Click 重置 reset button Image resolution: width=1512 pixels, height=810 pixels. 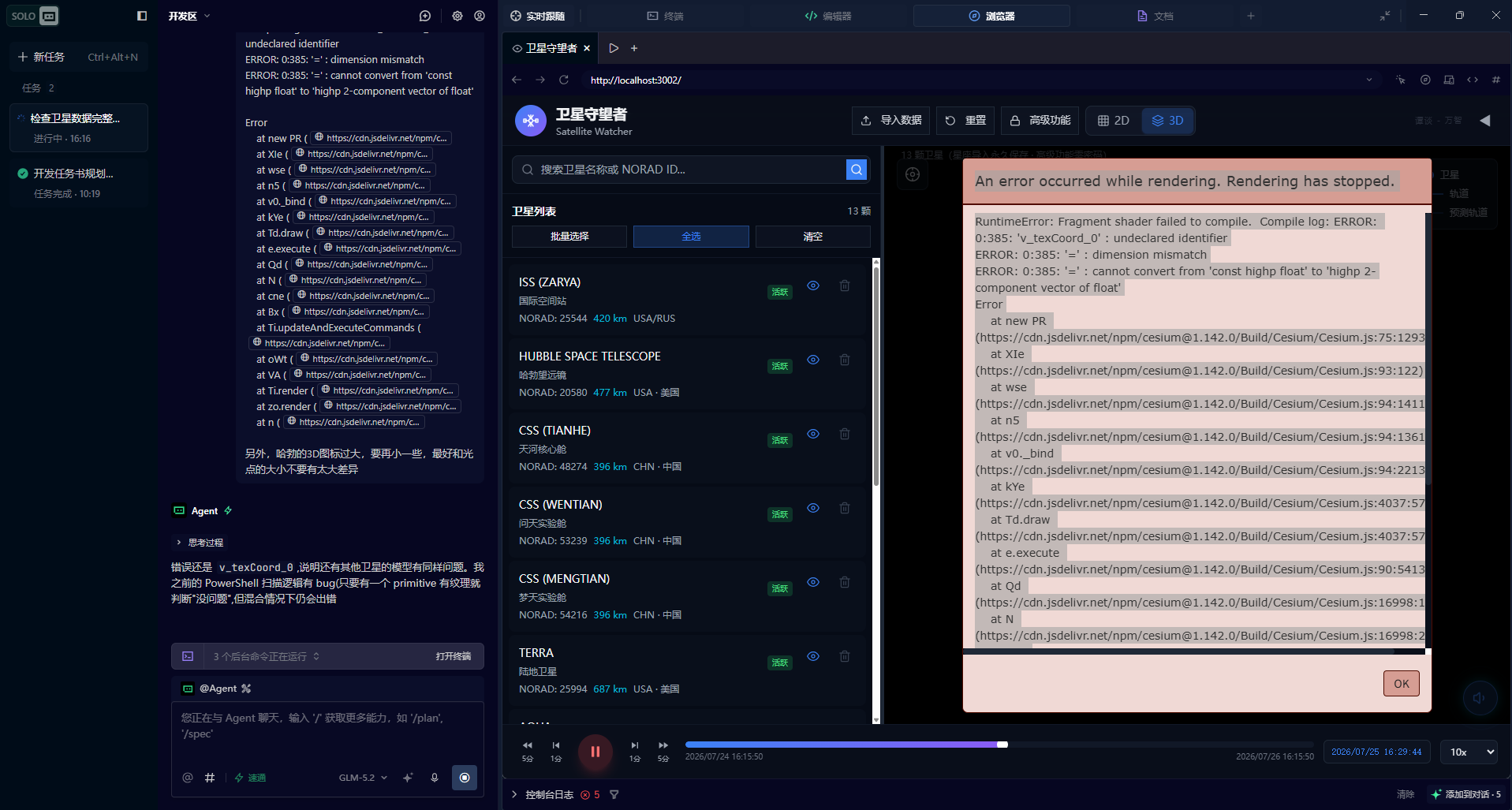[x=965, y=121]
